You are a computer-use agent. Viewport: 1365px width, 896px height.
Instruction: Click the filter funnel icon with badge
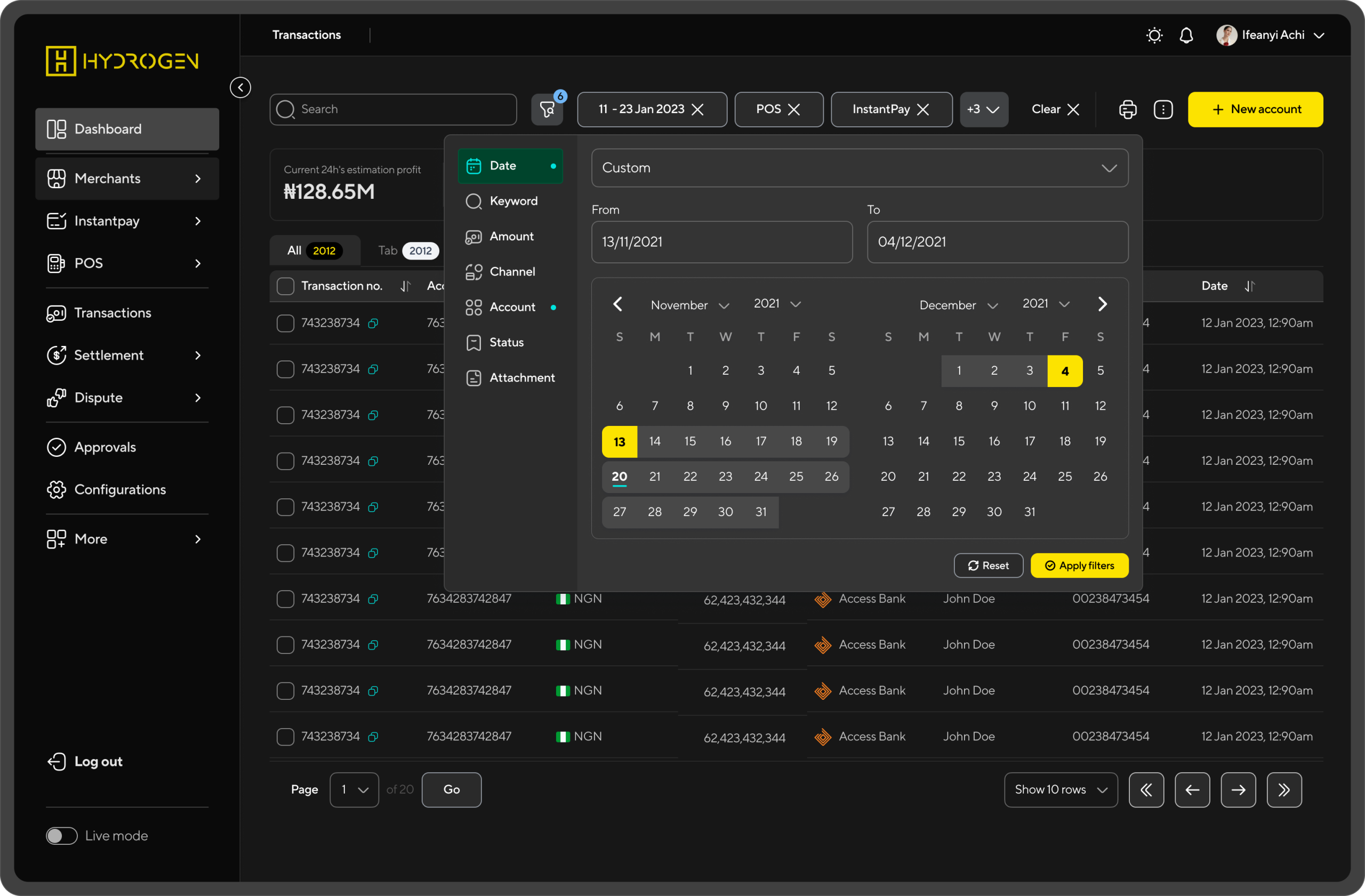coord(547,109)
